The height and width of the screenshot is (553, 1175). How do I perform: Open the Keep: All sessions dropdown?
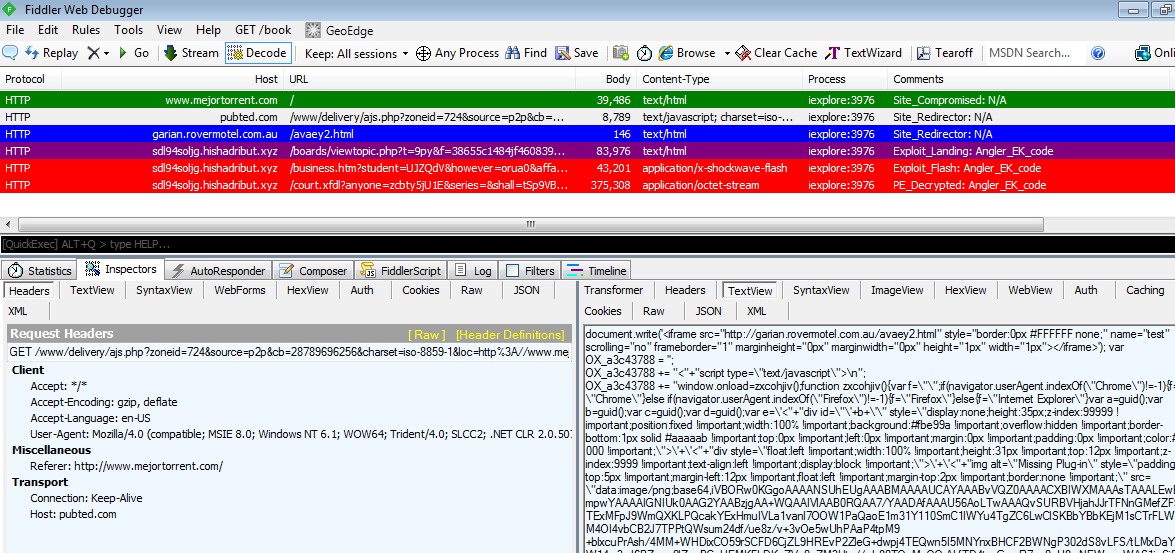pyautogui.click(x=356, y=53)
